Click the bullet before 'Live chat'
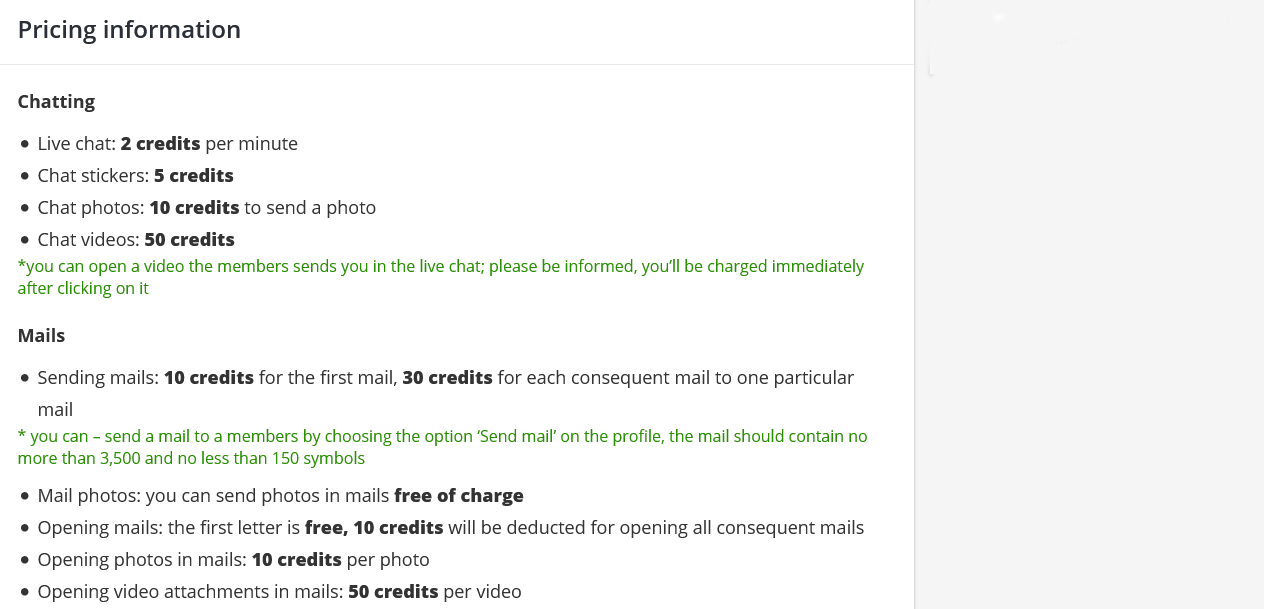Image resolution: width=1264 pixels, height=609 pixels. pyautogui.click(x=25, y=145)
